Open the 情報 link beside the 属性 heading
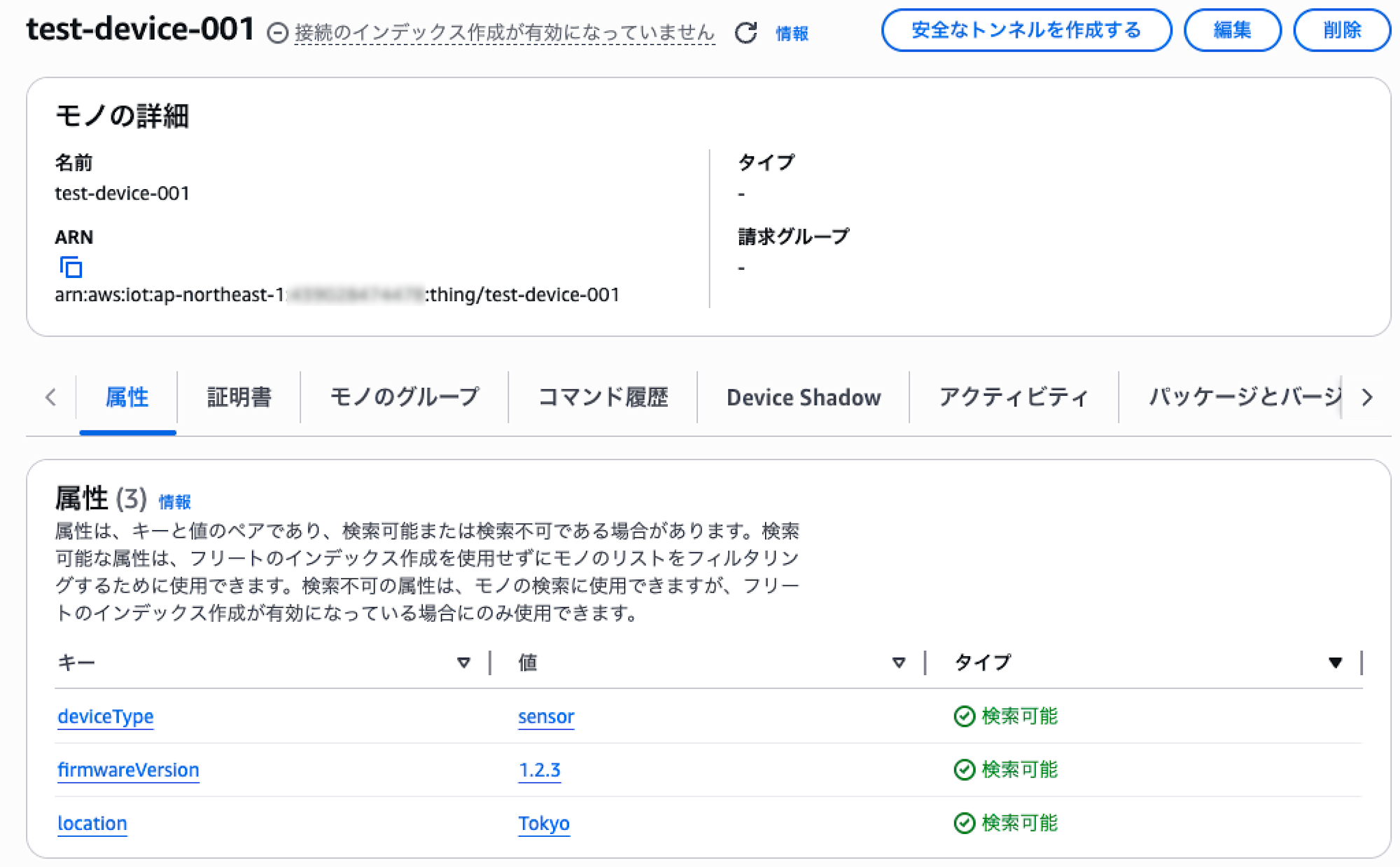Viewport: 1400px width, 867px height. (174, 501)
